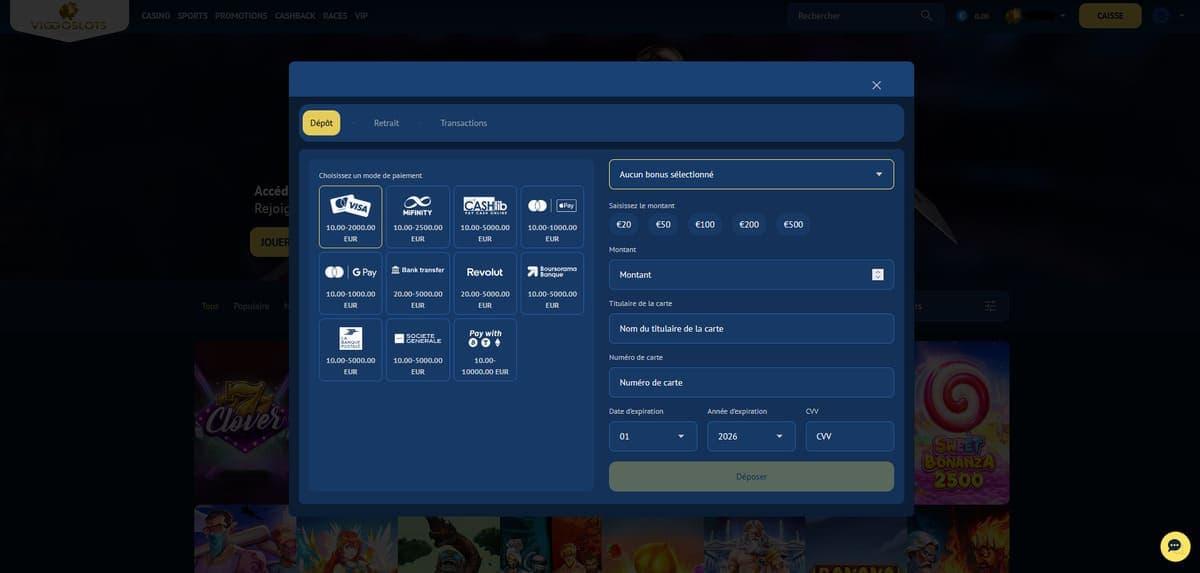Screen dimensions: 1200x573
Task: Expand the expiration year dropdown
Action: [751, 436]
